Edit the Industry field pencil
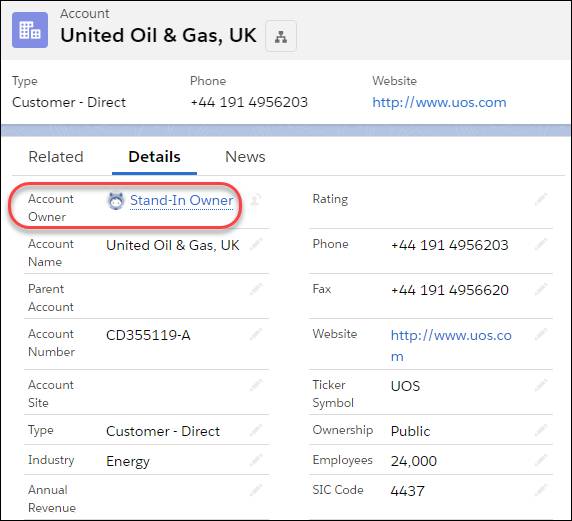This screenshot has width=572, height=521. coord(256,460)
